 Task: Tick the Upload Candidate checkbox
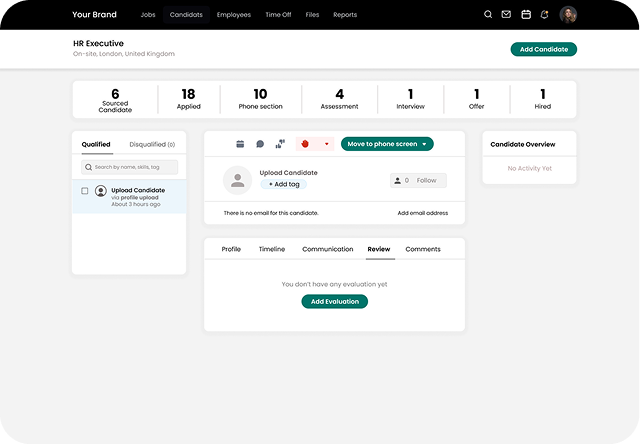click(84, 191)
